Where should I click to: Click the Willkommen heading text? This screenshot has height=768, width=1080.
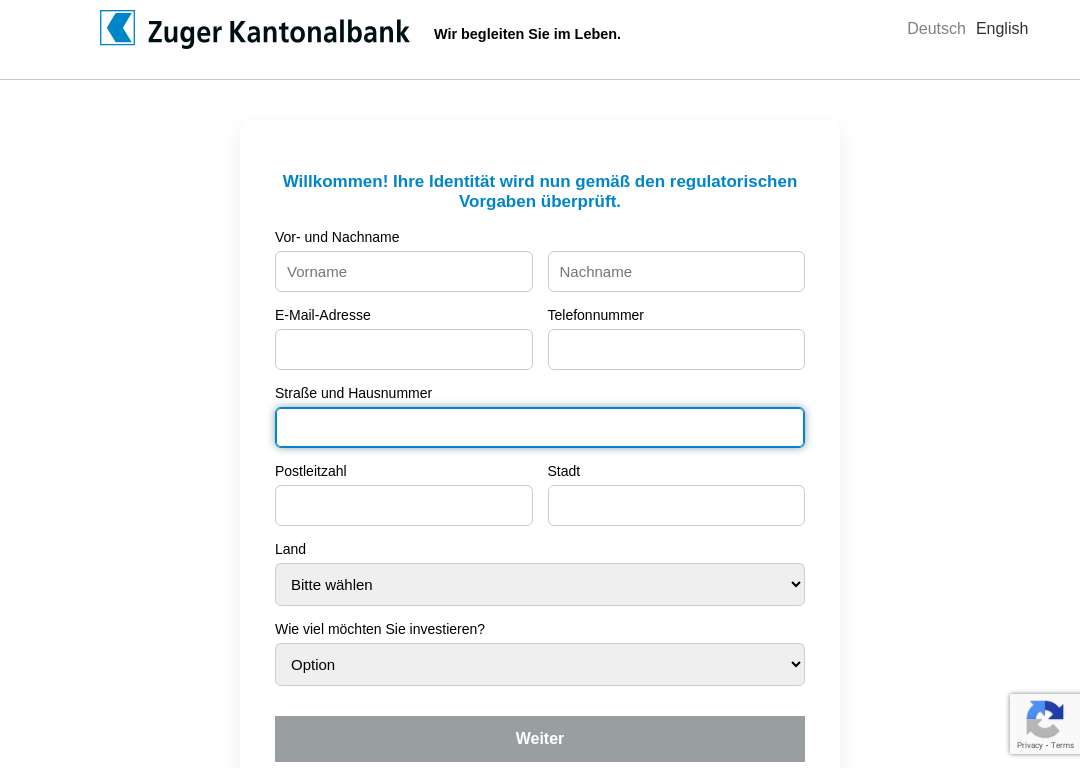tap(539, 191)
